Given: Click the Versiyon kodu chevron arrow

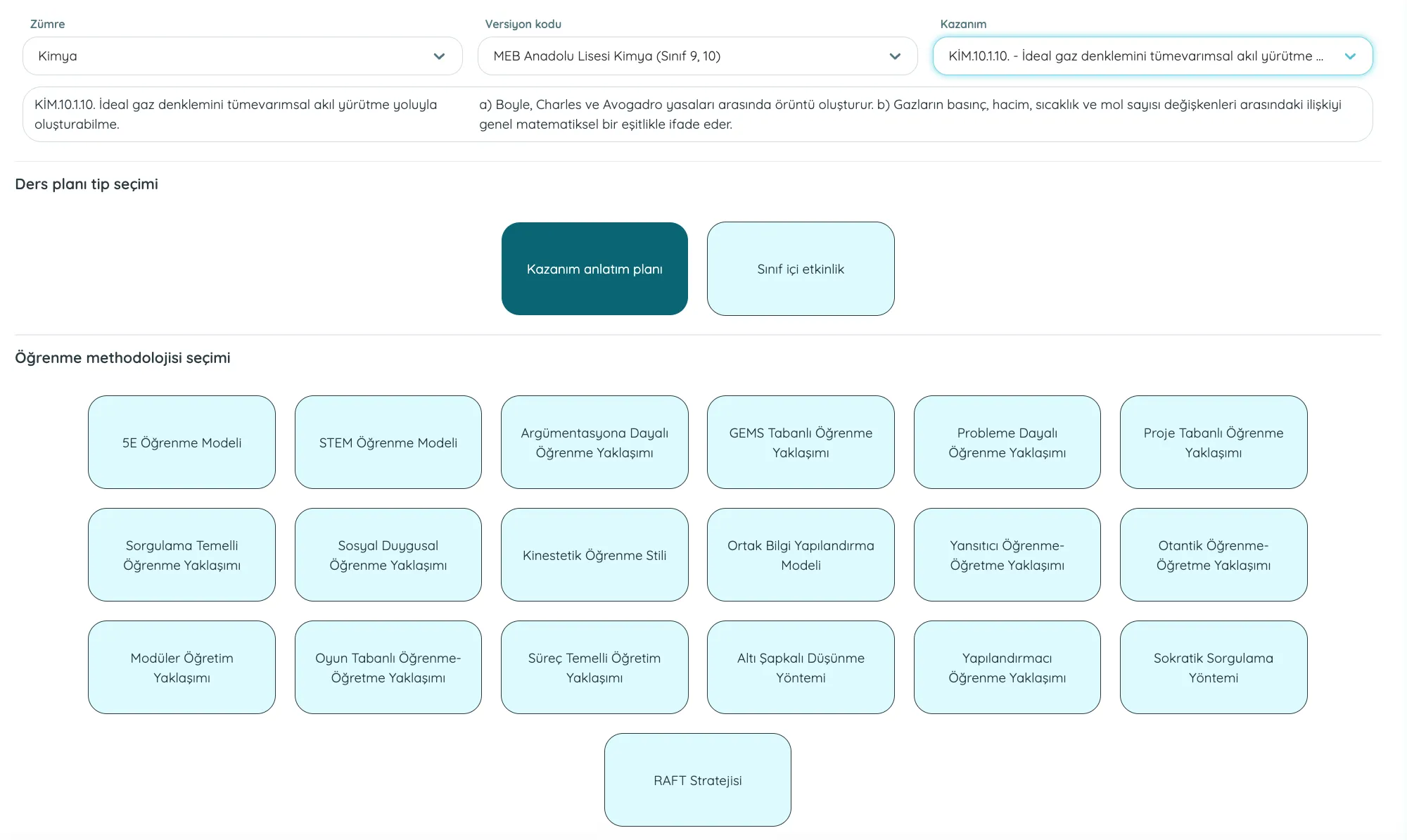Looking at the screenshot, I should coord(895,56).
